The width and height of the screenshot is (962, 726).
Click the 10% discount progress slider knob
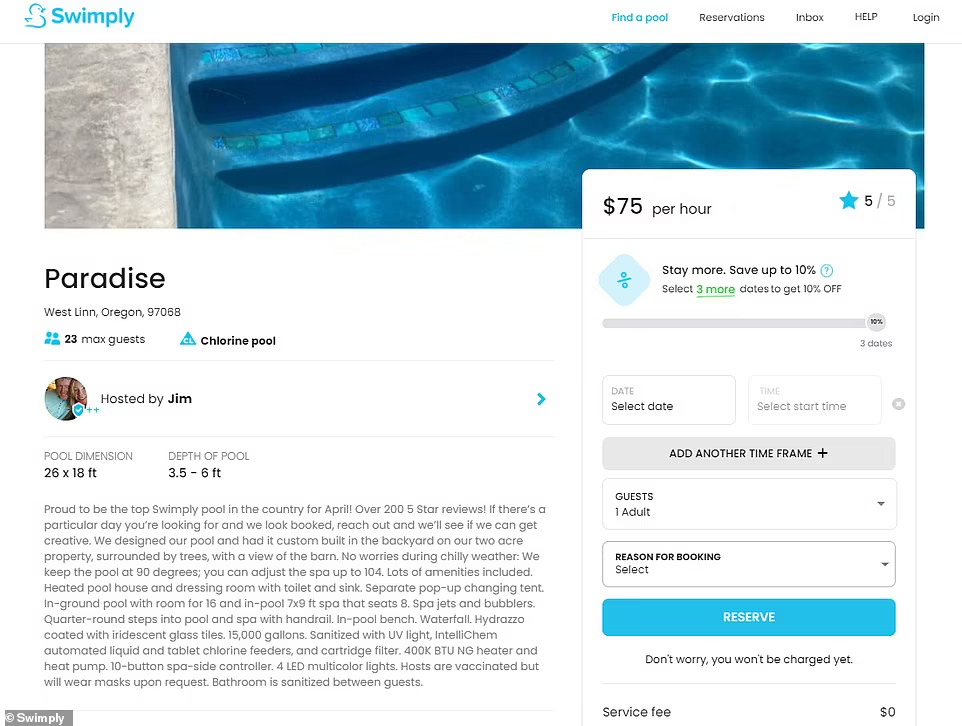click(876, 322)
